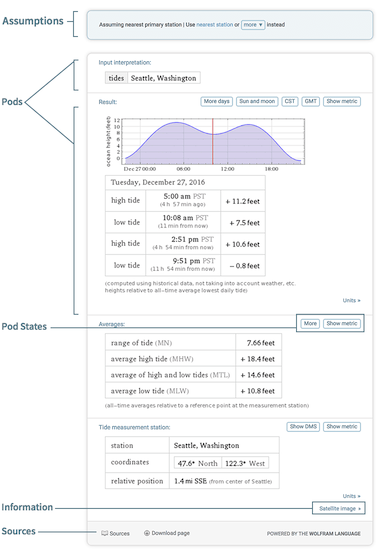Click the 'Result:' pod title
Screen dimensions: 381x557
tap(108, 102)
